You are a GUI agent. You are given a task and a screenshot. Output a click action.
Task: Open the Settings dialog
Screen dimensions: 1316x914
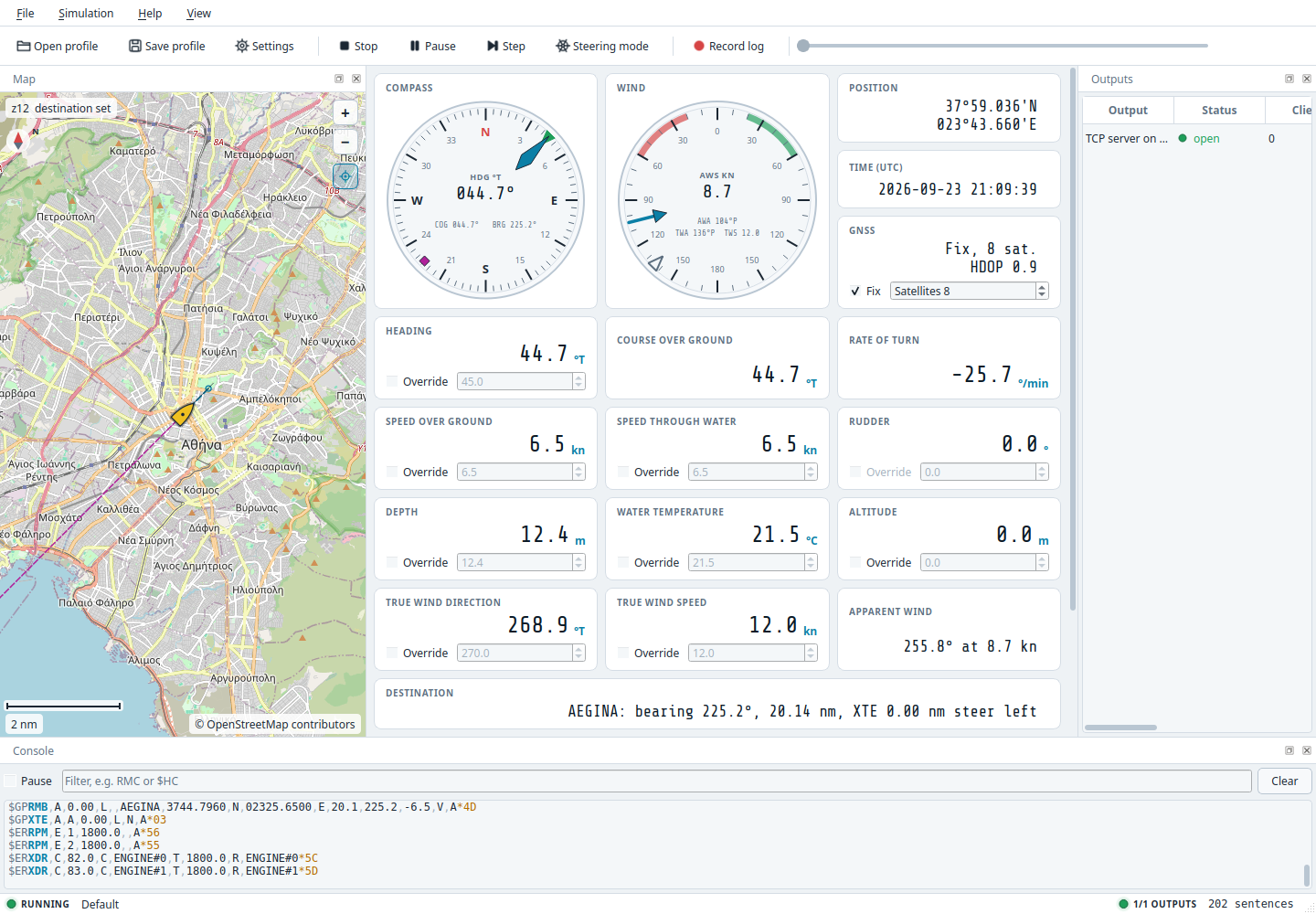point(265,46)
